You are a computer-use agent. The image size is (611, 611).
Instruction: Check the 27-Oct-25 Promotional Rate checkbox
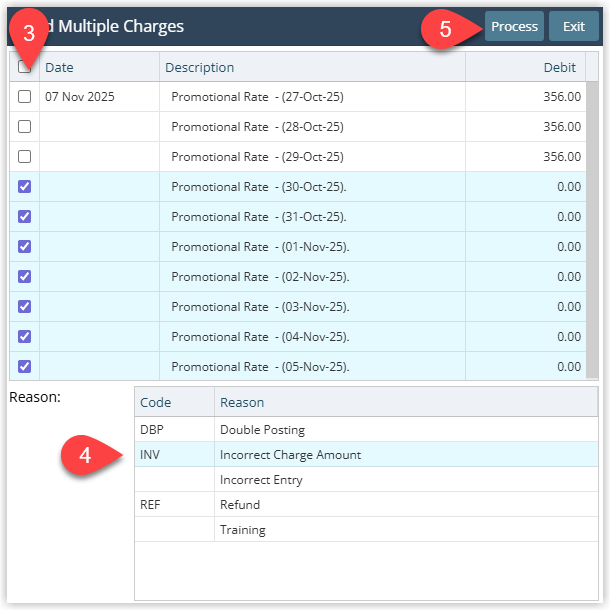click(x=25, y=96)
